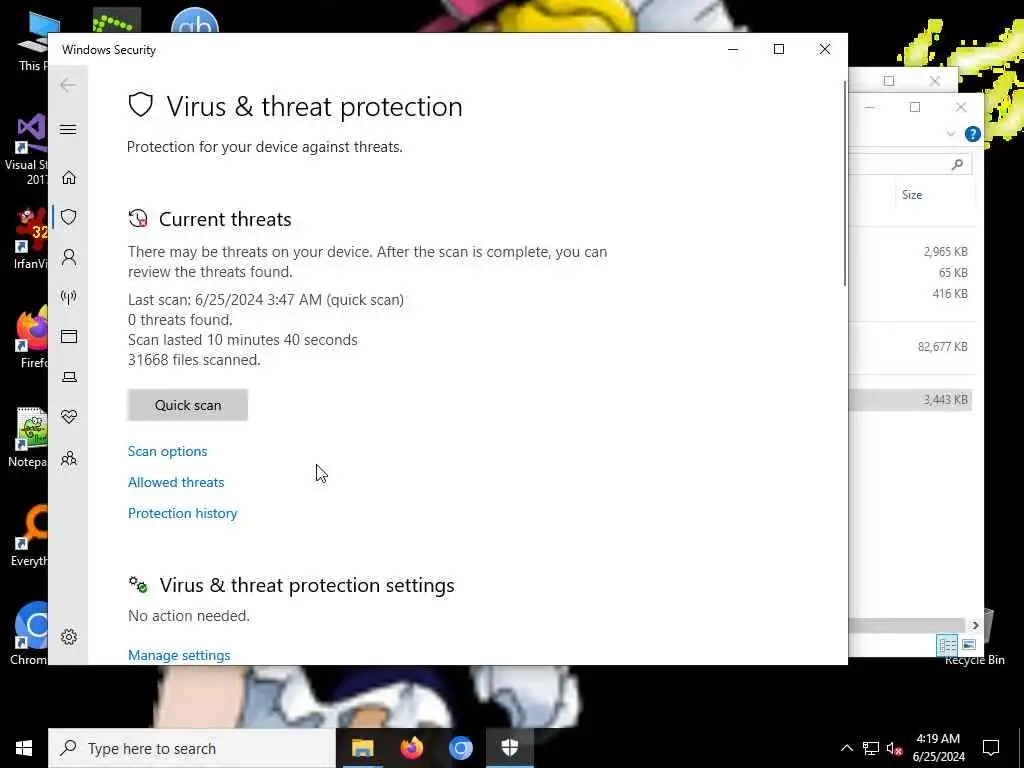Image resolution: width=1024 pixels, height=768 pixels.
Task: Start a Quick scan
Action: [188, 405]
